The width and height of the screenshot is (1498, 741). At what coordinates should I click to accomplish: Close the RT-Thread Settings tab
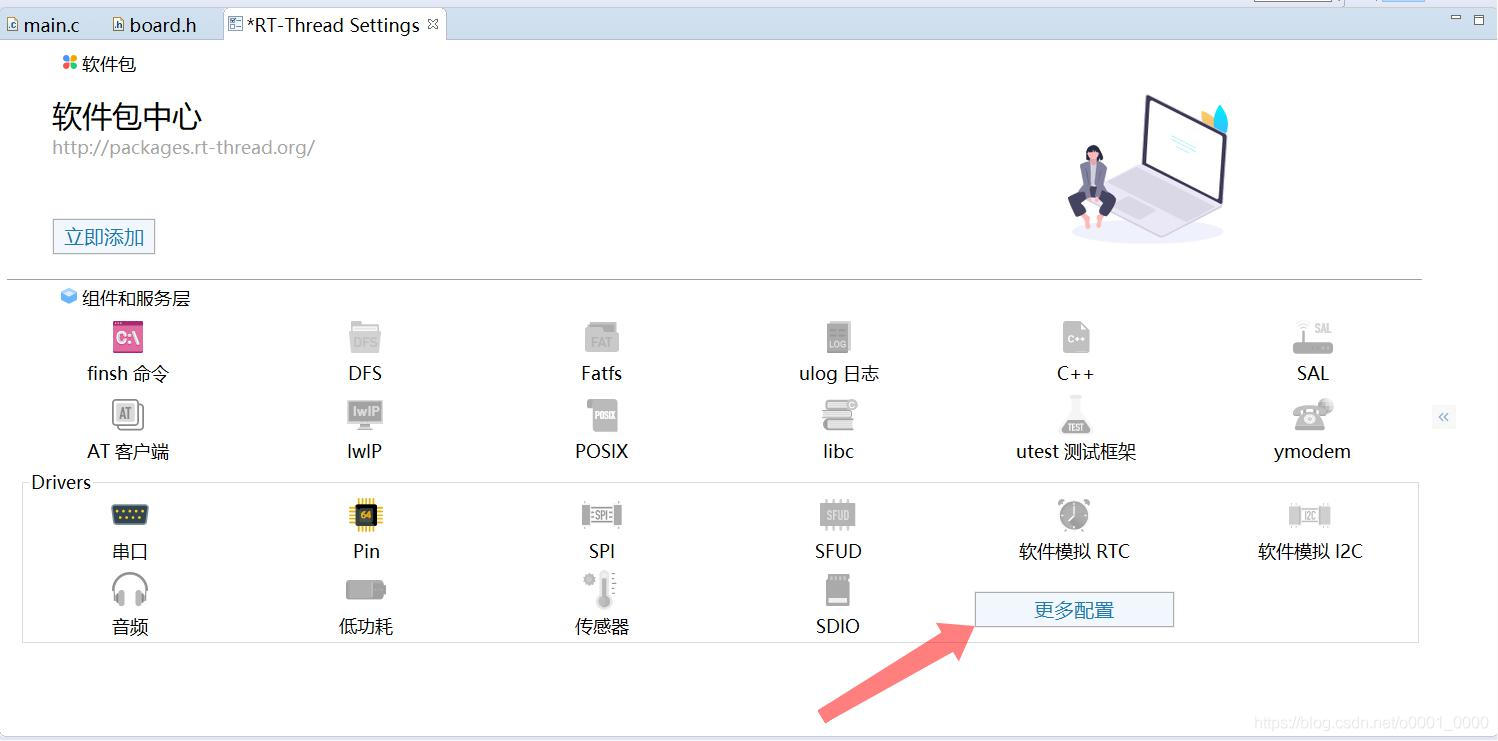[433, 24]
